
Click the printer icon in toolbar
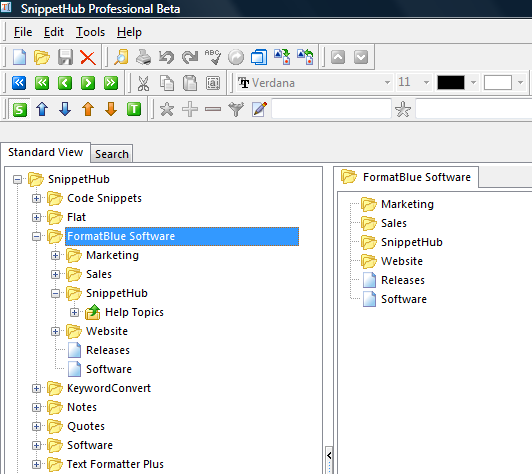[144, 57]
